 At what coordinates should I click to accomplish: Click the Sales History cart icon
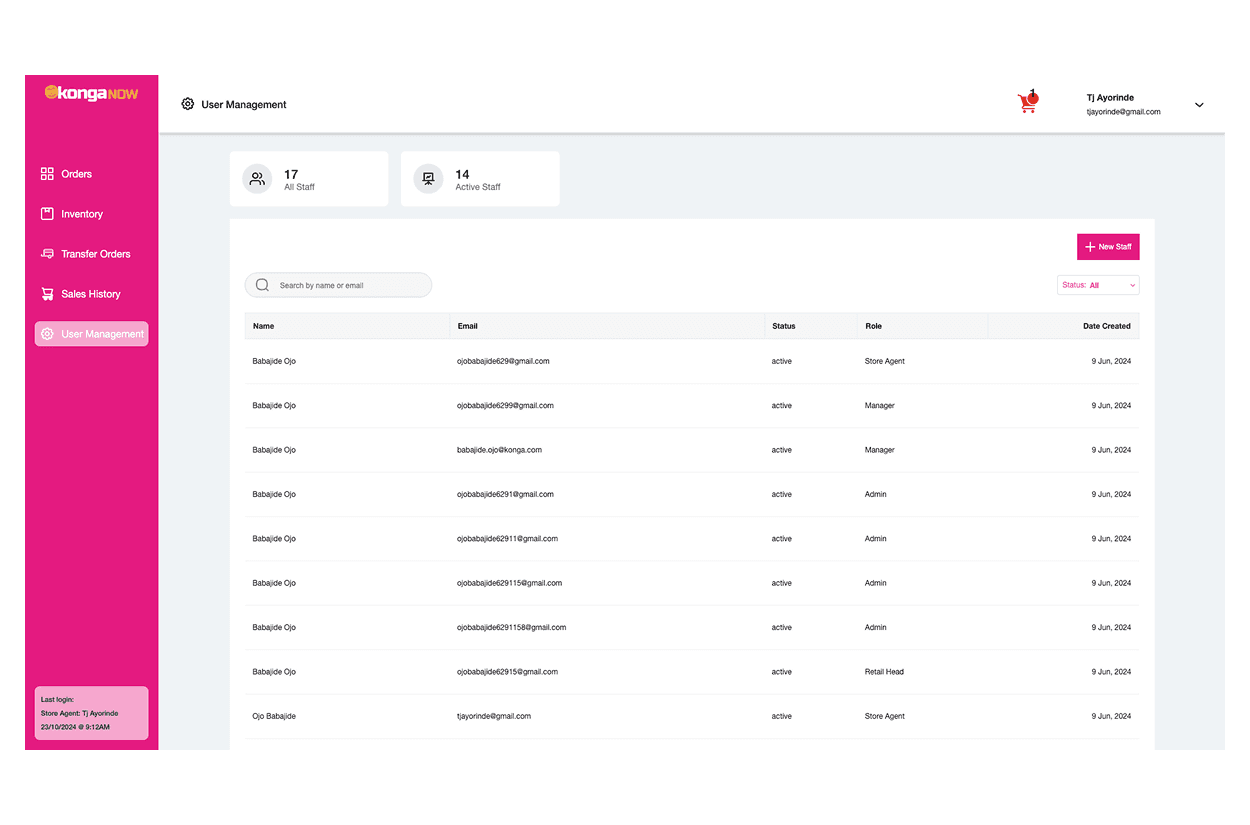(x=47, y=294)
